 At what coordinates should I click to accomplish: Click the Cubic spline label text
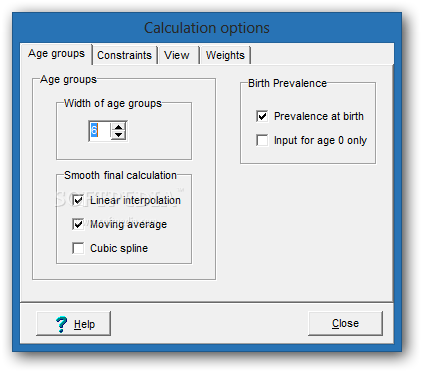click(119, 248)
